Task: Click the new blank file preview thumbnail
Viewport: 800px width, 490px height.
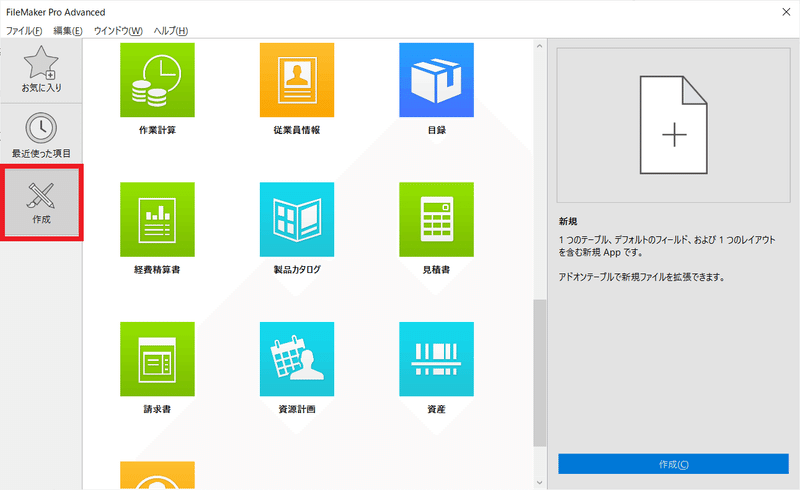Action: pos(673,126)
